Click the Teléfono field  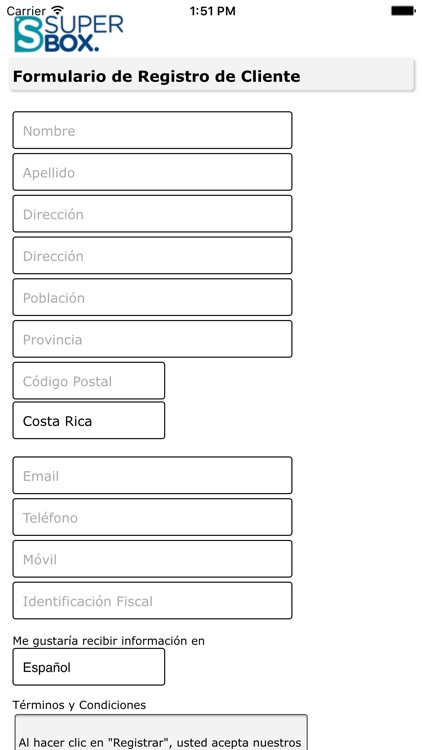click(x=152, y=517)
